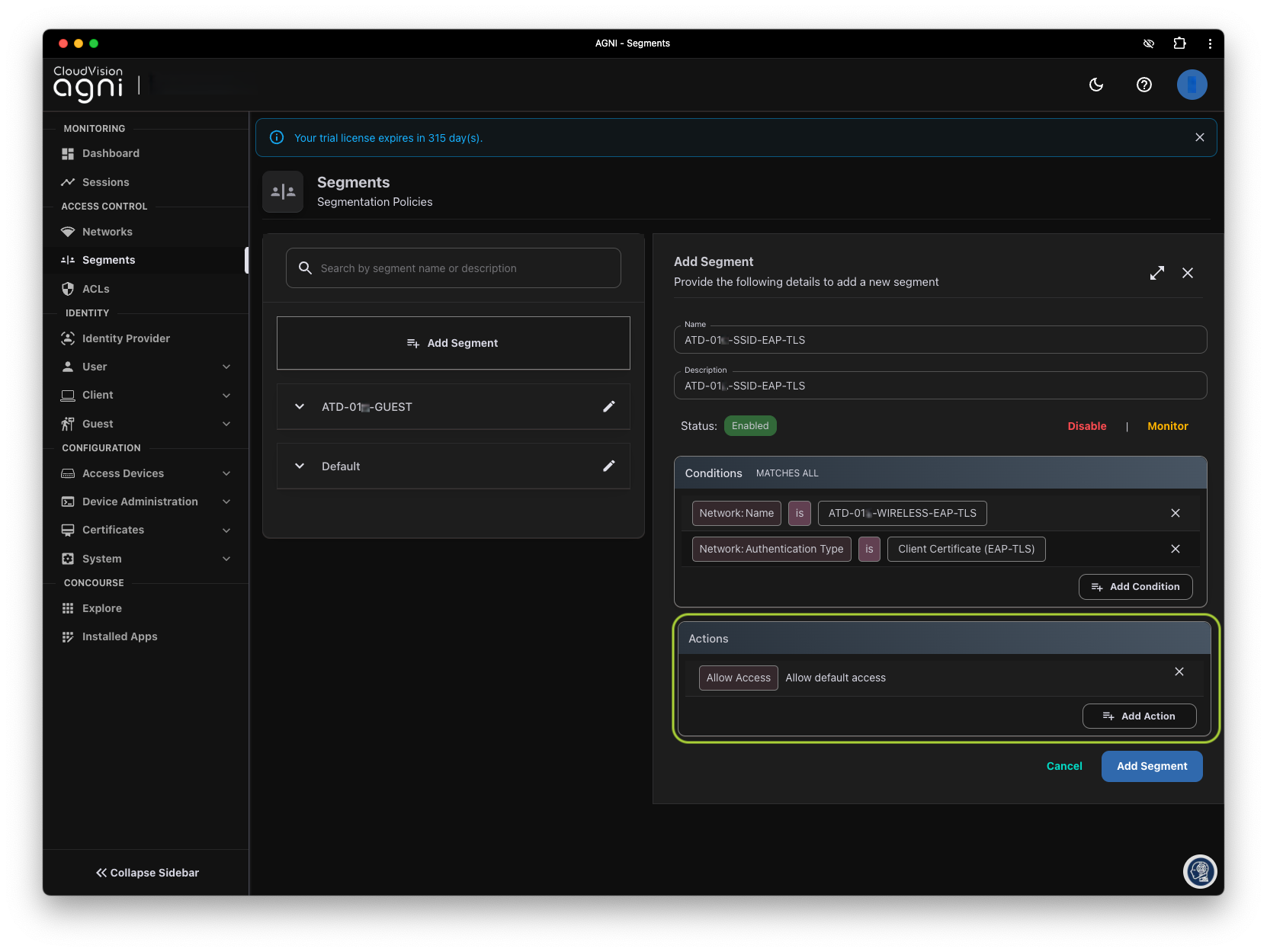The width and height of the screenshot is (1267, 952).
Task: Open the ACLs sidebar page
Action: tap(96, 289)
